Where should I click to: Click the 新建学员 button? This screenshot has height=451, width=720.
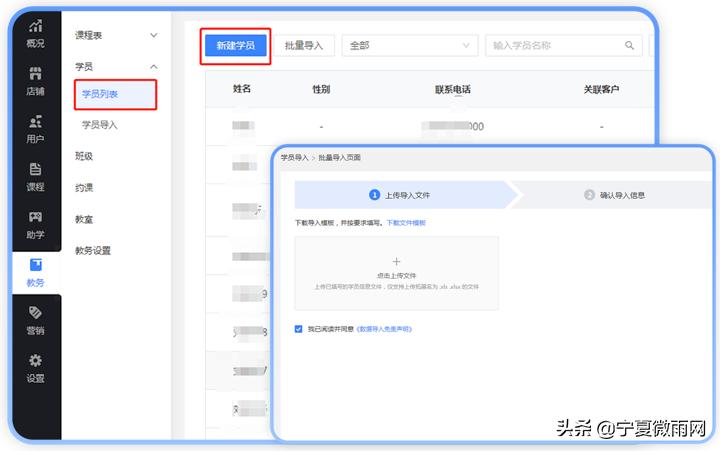pyautogui.click(x=236, y=45)
